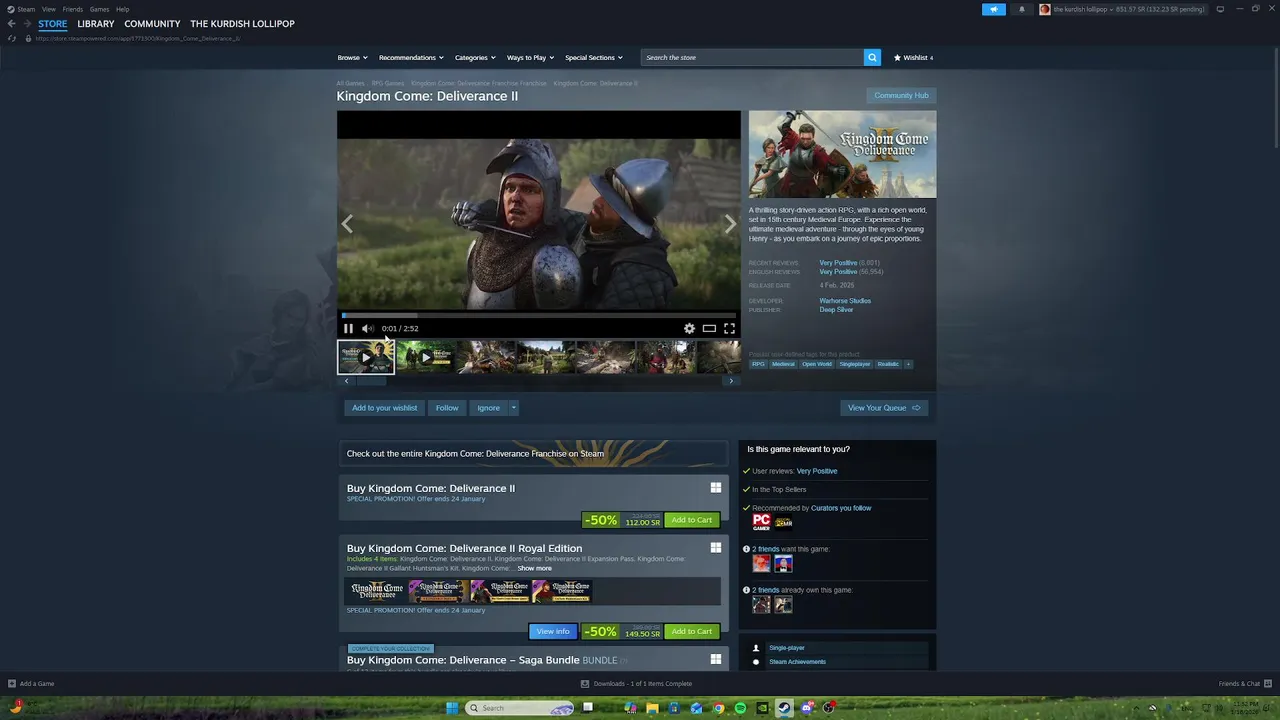Click the Ignore button
Screen dimensions: 1280x720
coord(488,408)
